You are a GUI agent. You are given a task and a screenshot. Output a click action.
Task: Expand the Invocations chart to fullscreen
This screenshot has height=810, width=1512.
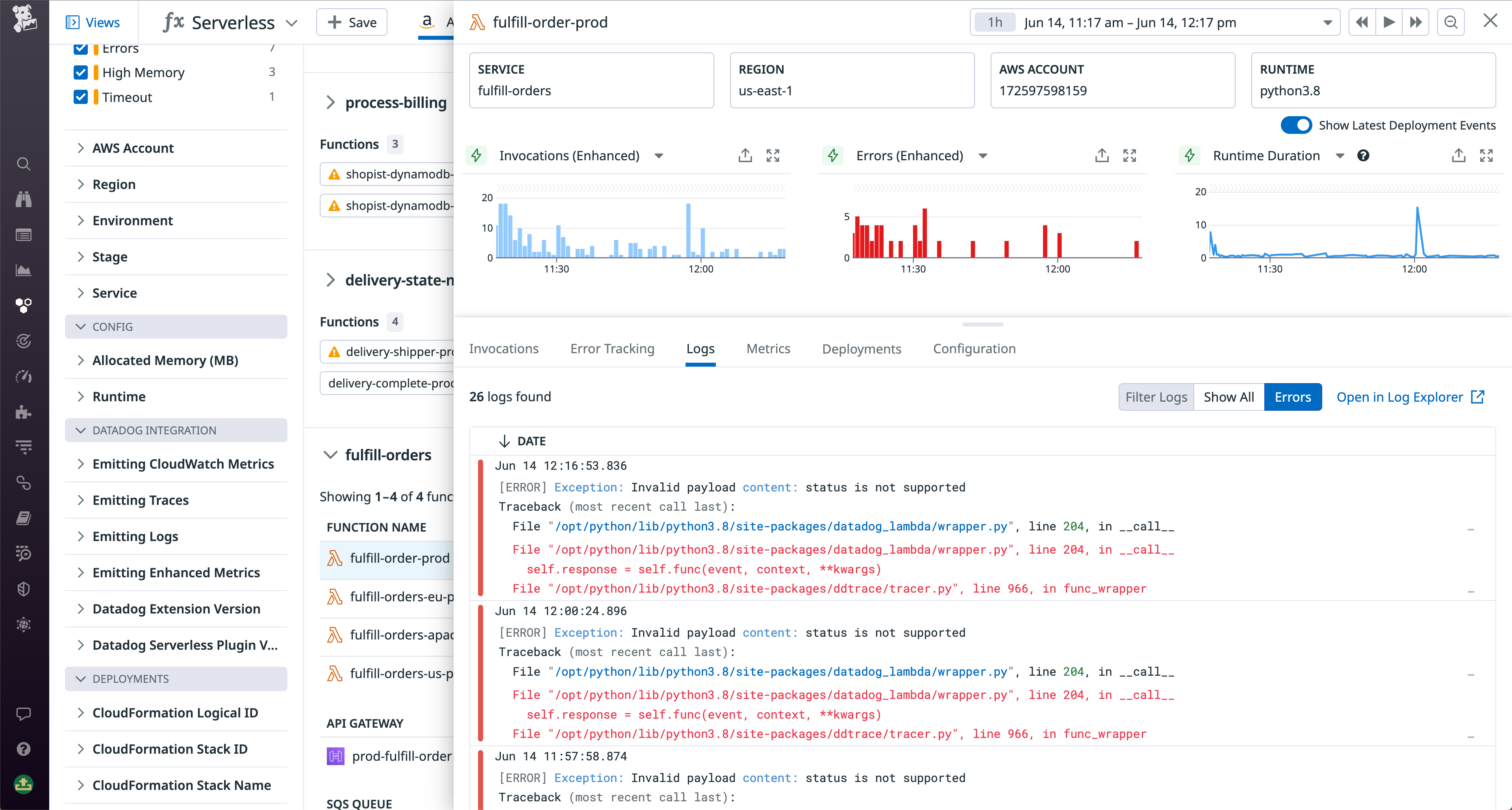point(773,155)
